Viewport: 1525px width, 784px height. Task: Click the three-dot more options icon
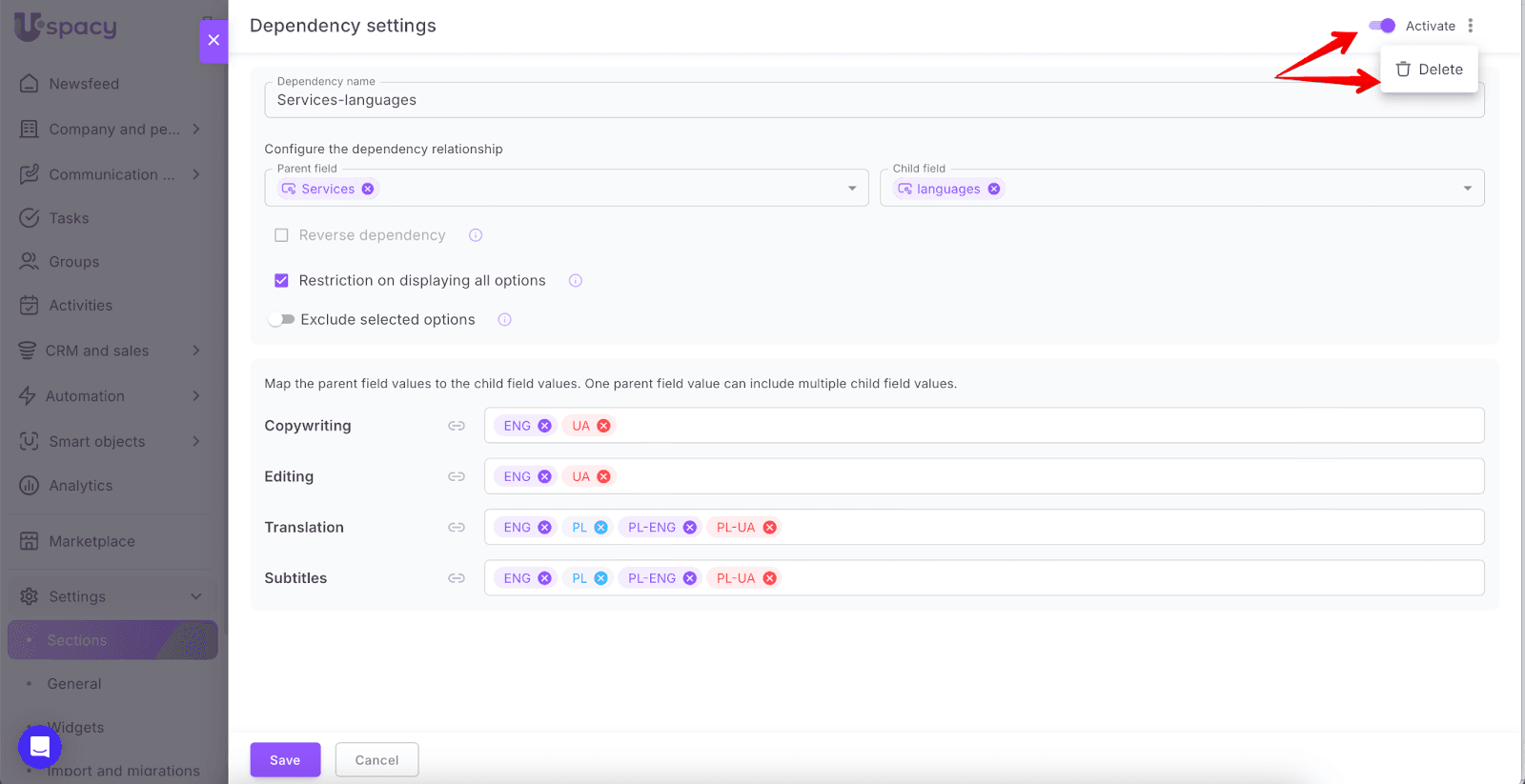point(1471,26)
